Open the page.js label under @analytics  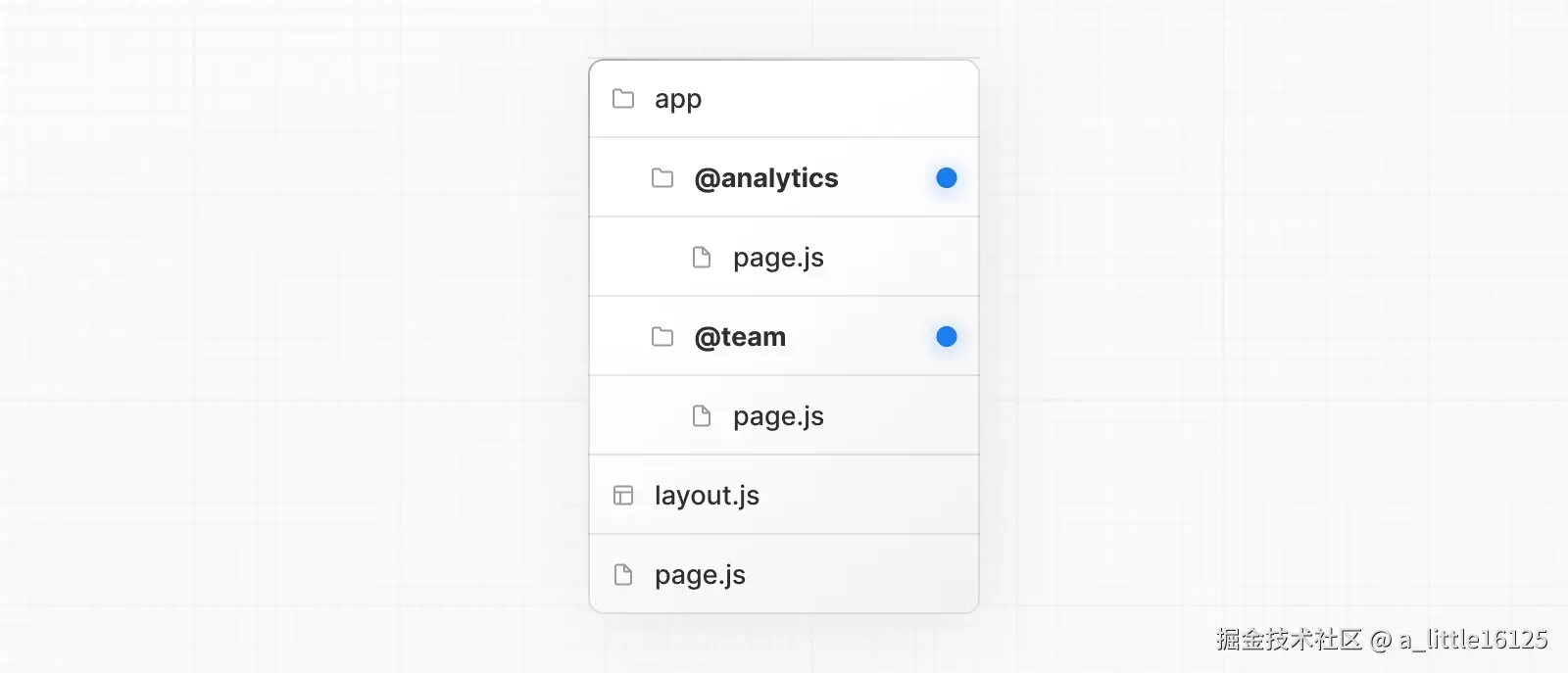point(778,258)
